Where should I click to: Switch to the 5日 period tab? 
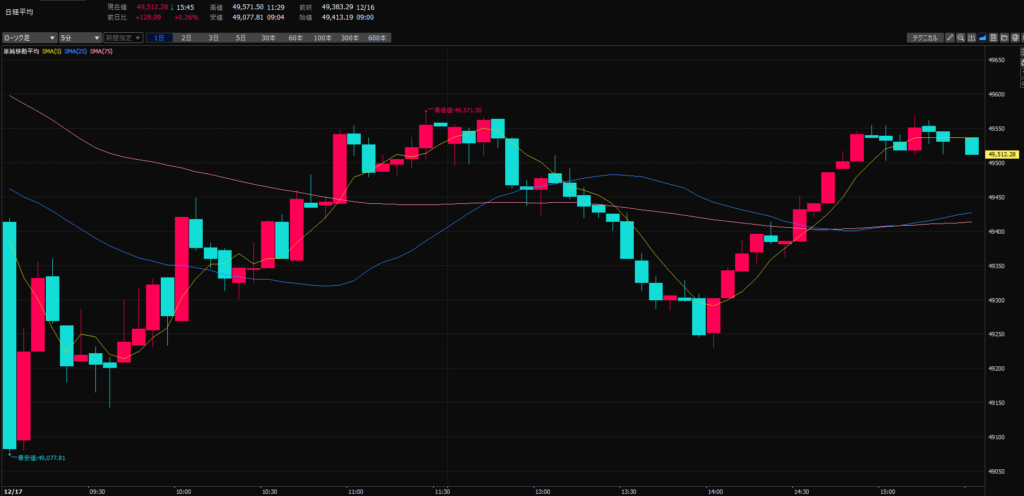pyautogui.click(x=240, y=37)
